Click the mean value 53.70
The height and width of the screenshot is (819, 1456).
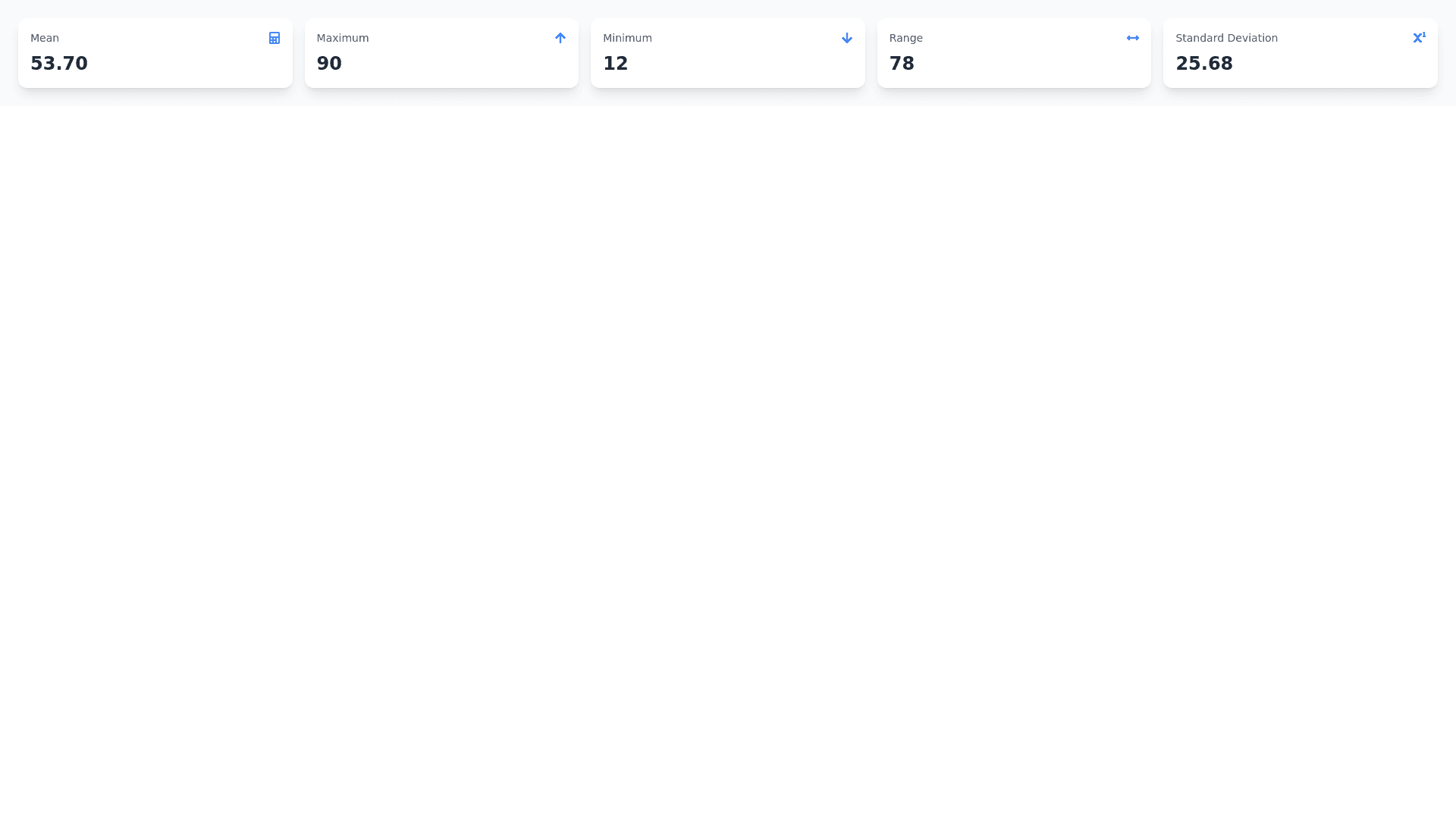[x=59, y=63]
